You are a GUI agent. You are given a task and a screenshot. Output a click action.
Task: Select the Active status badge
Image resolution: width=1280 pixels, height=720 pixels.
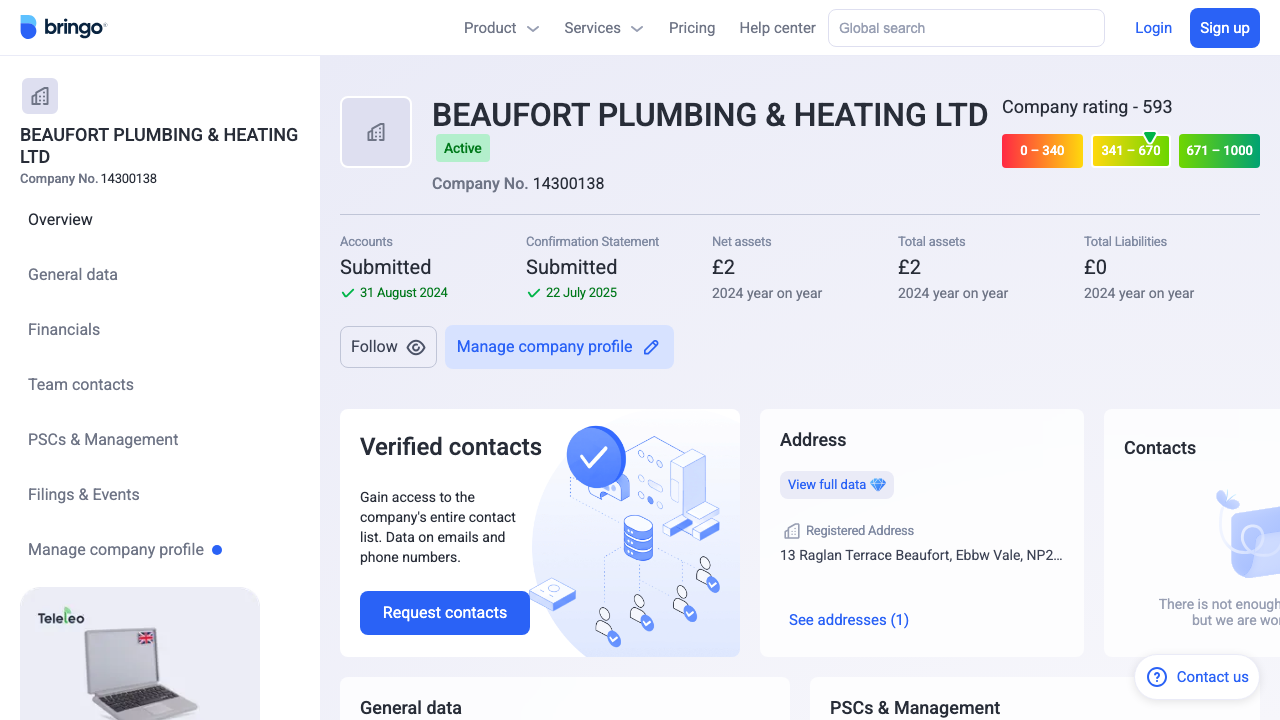click(462, 147)
